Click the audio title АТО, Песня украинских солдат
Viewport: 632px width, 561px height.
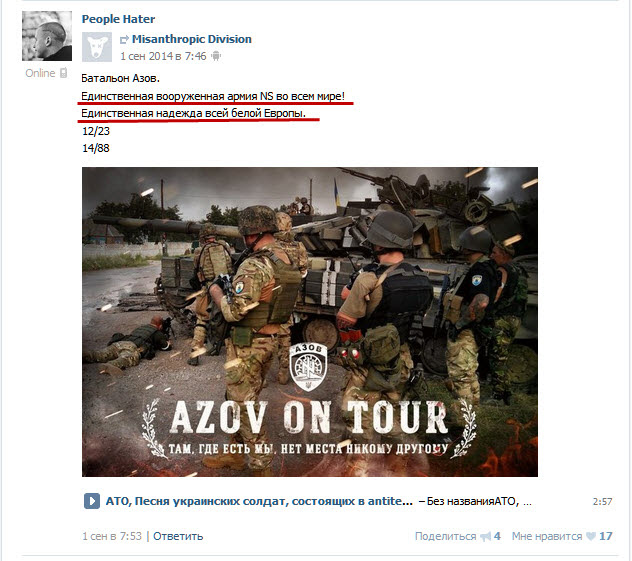tap(259, 501)
